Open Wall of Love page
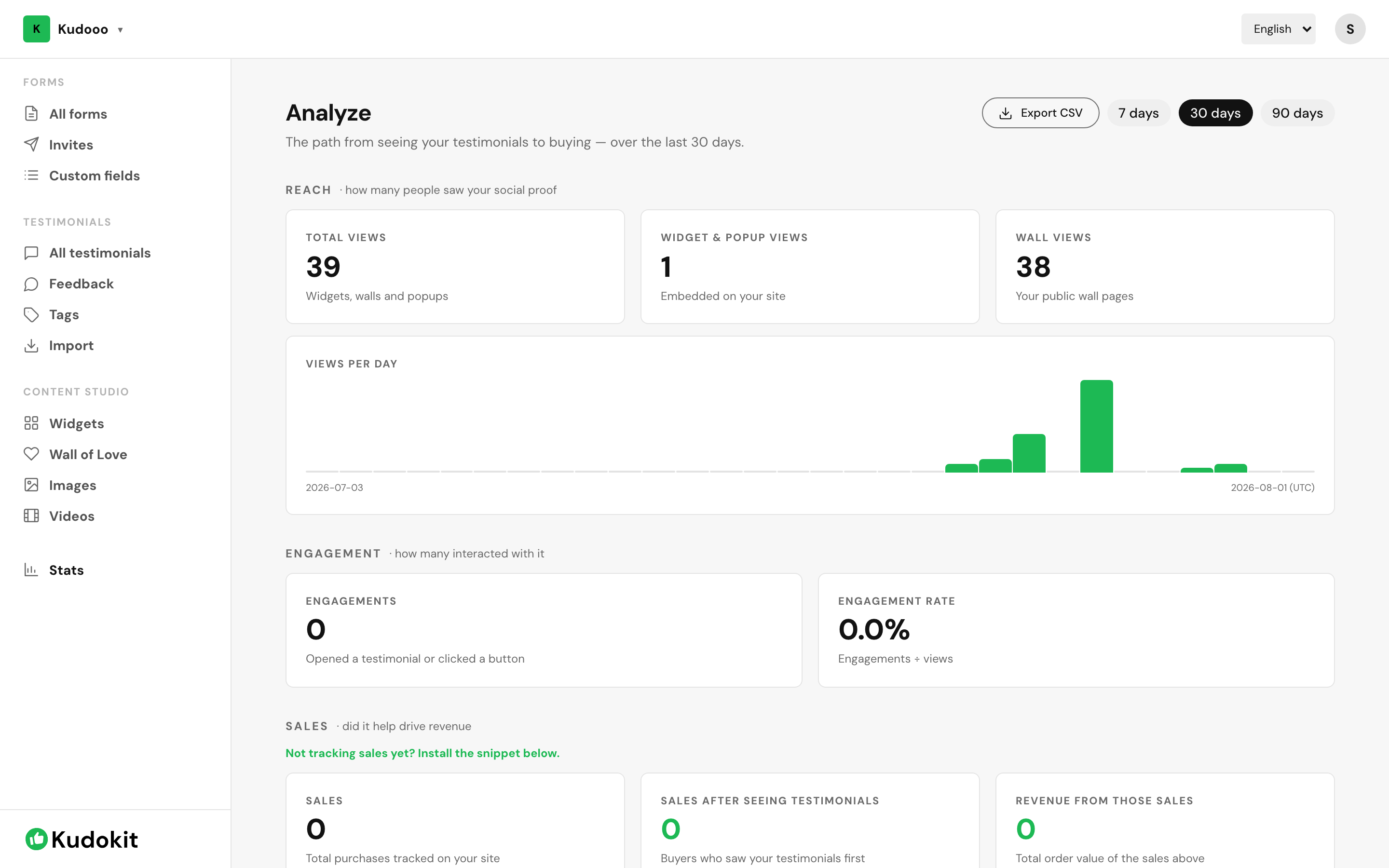This screenshot has height=868, width=1389. [88, 454]
